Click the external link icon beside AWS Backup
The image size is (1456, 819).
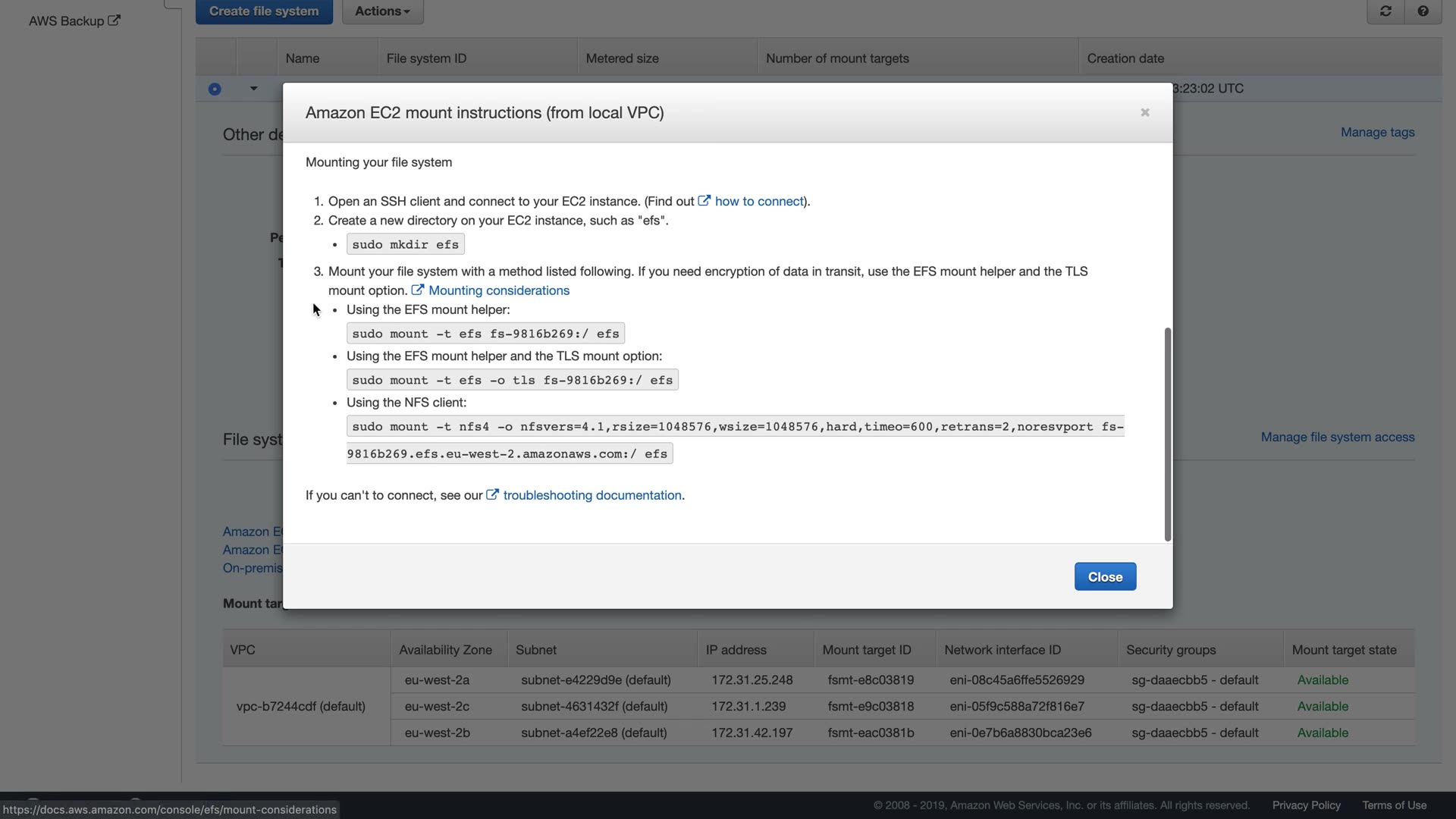point(114,20)
